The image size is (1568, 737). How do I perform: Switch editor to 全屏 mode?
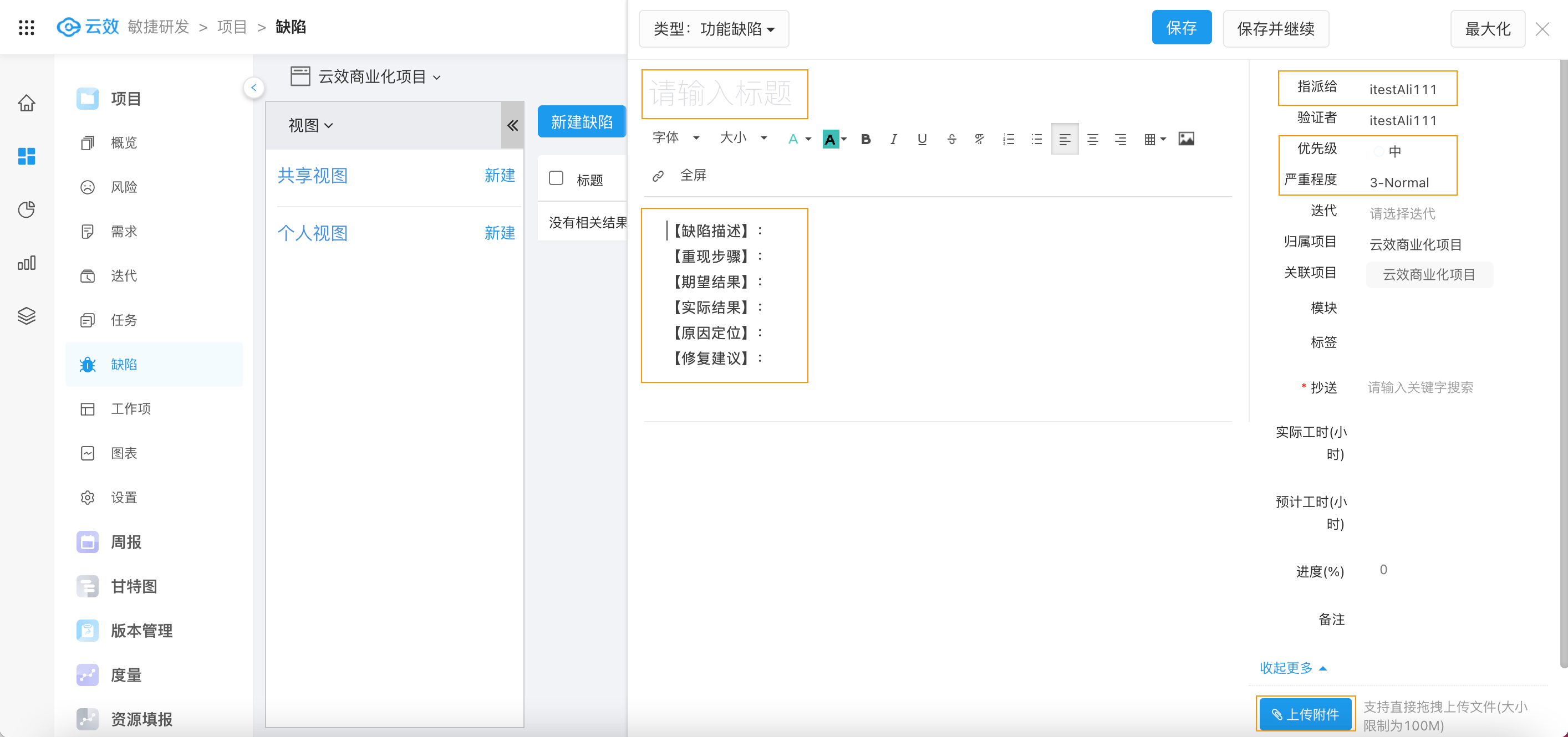point(693,175)
